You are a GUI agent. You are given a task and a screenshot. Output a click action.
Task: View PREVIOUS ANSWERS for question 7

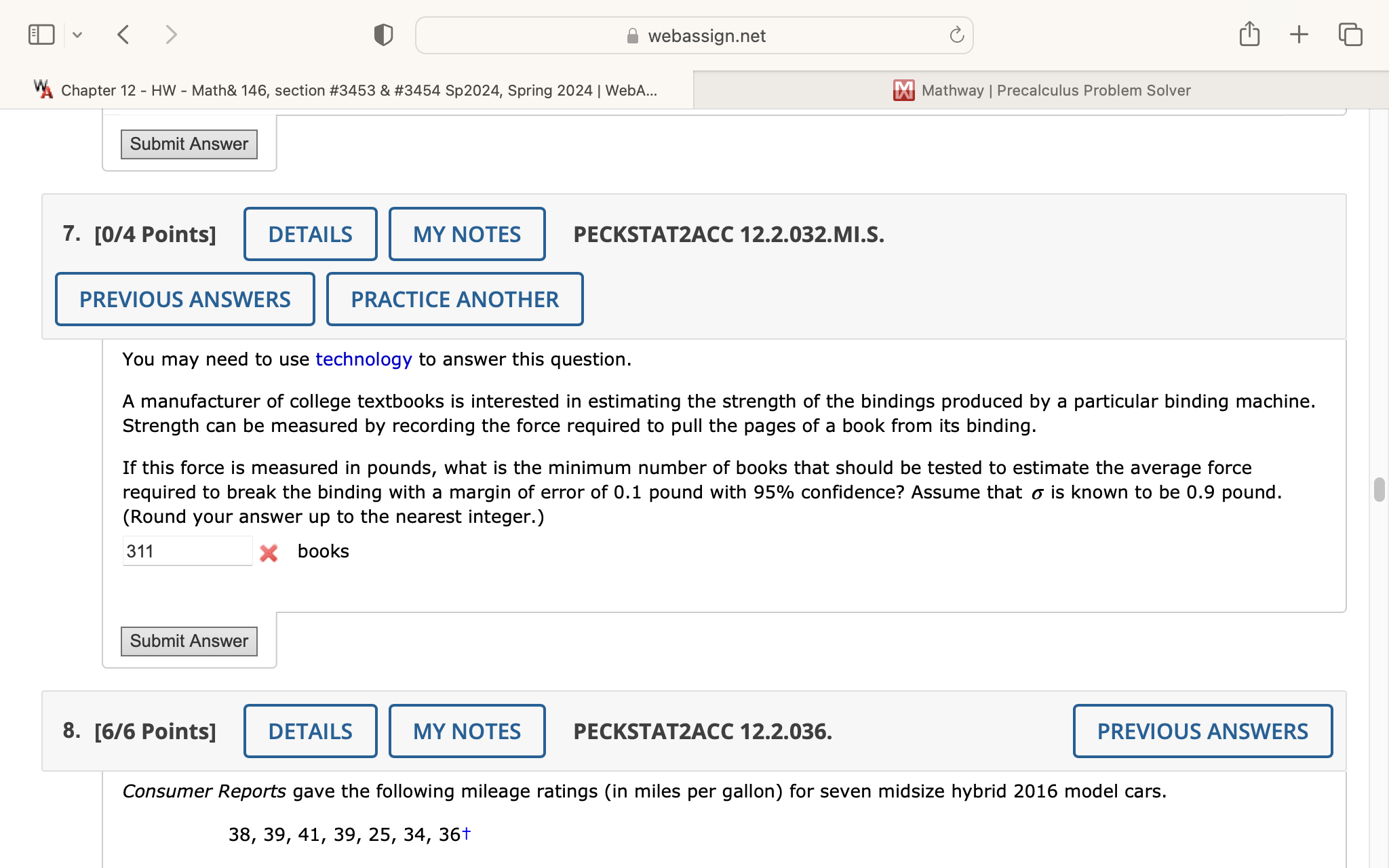184,299
